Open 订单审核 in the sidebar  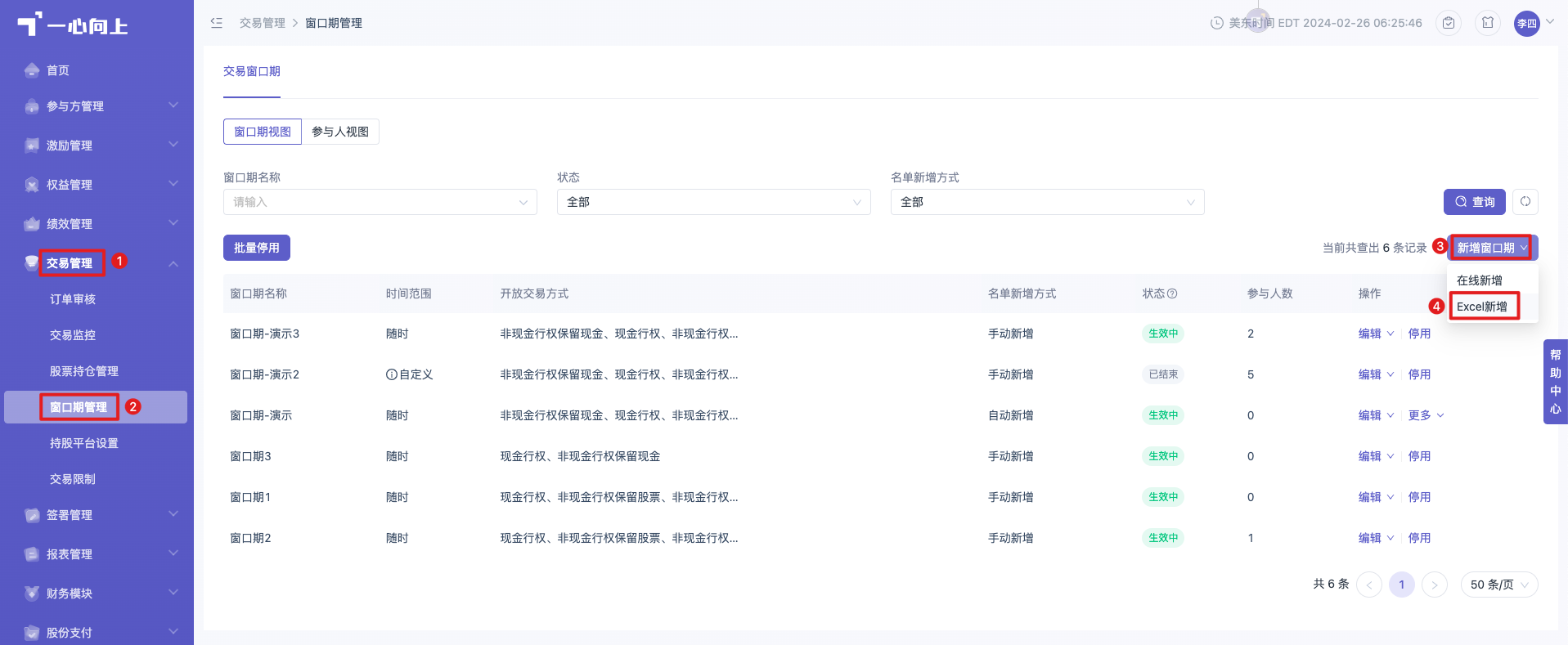[73, 299]
